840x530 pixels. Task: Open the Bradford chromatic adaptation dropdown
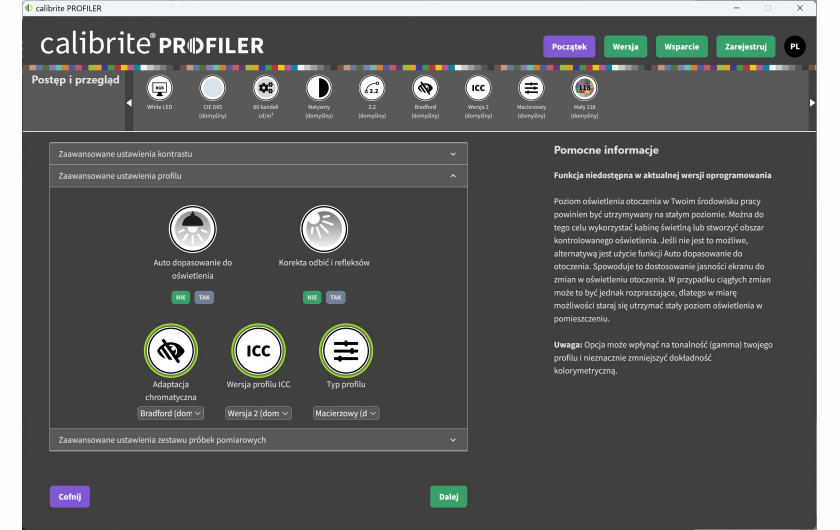coord(170,413)
